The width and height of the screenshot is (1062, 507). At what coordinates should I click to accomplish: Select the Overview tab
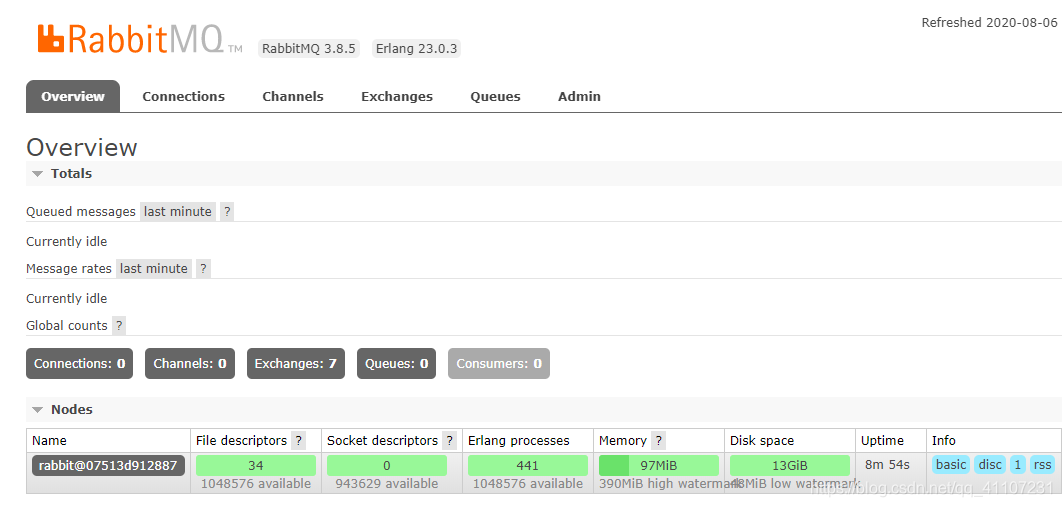coord(73,96)
